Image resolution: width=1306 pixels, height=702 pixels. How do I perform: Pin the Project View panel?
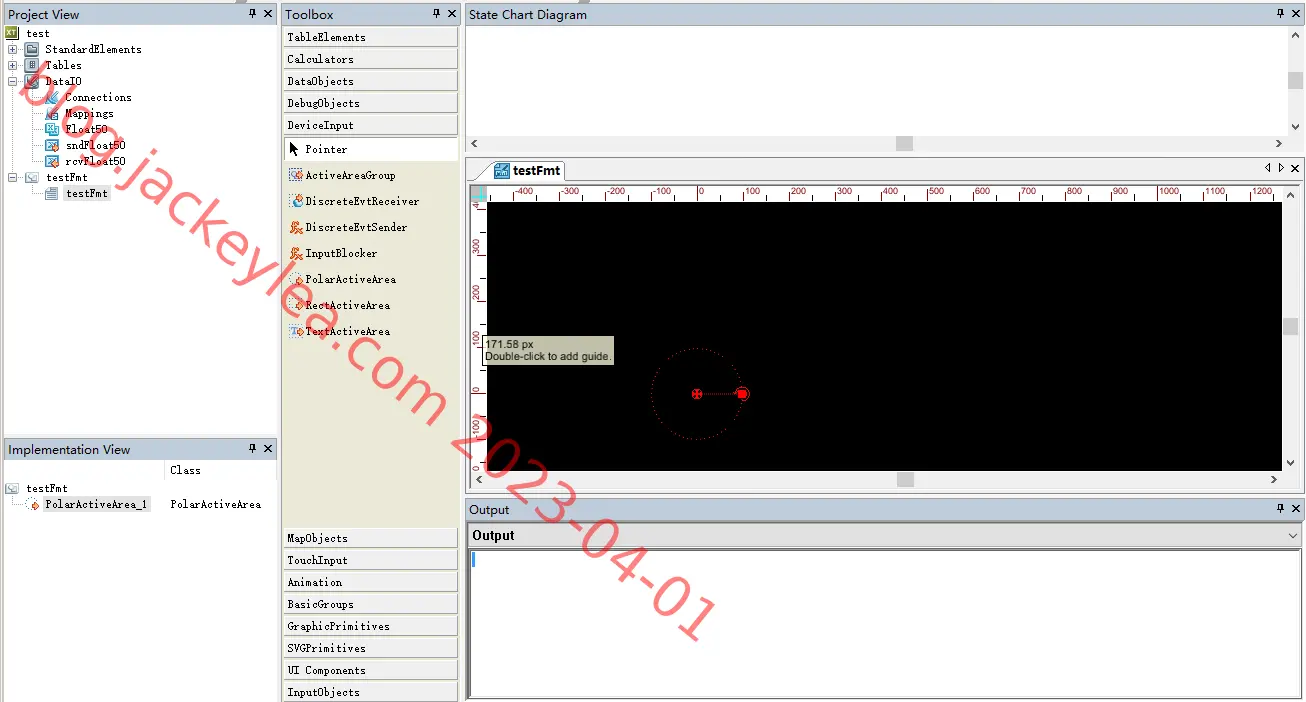tap(252, 14)
